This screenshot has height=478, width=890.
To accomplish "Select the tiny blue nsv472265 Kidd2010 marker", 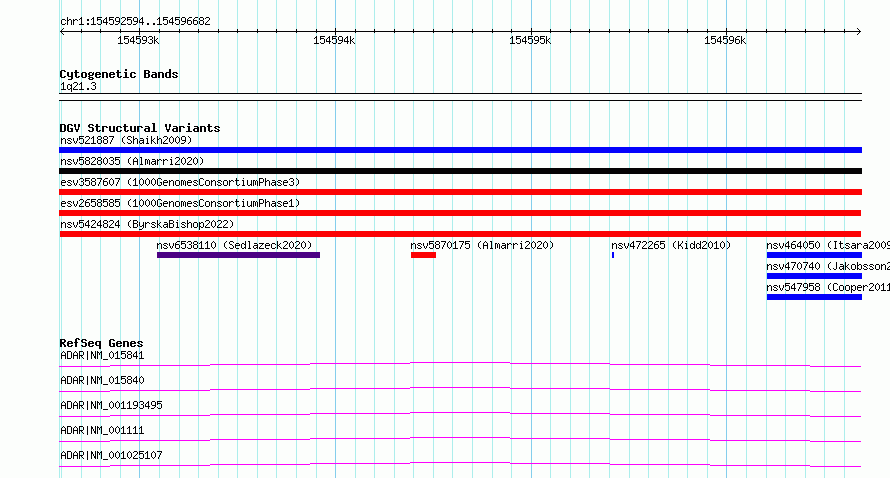I will click(613, 255).
